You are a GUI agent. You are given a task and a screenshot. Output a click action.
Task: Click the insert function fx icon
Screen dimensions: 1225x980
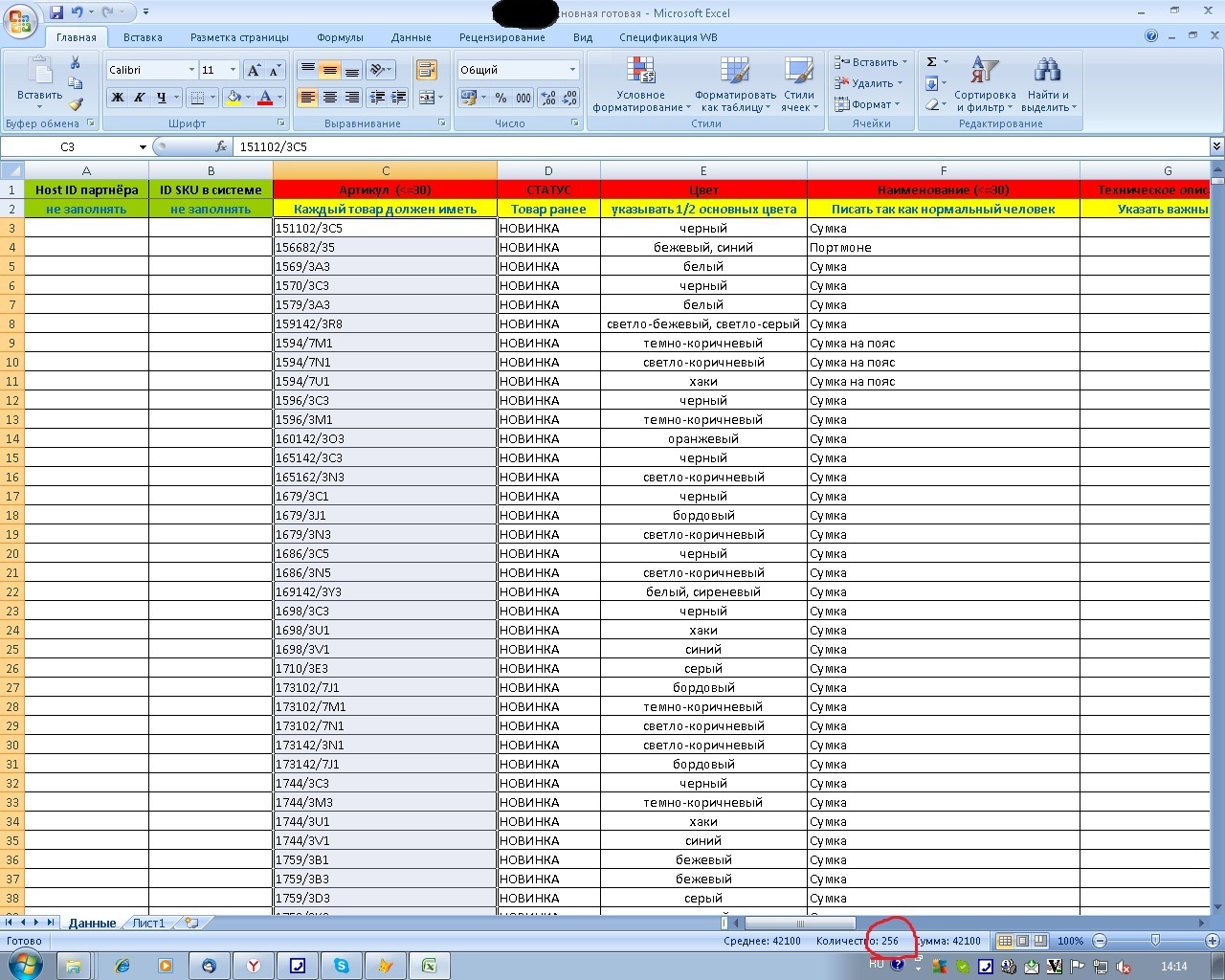pos(221,146)
